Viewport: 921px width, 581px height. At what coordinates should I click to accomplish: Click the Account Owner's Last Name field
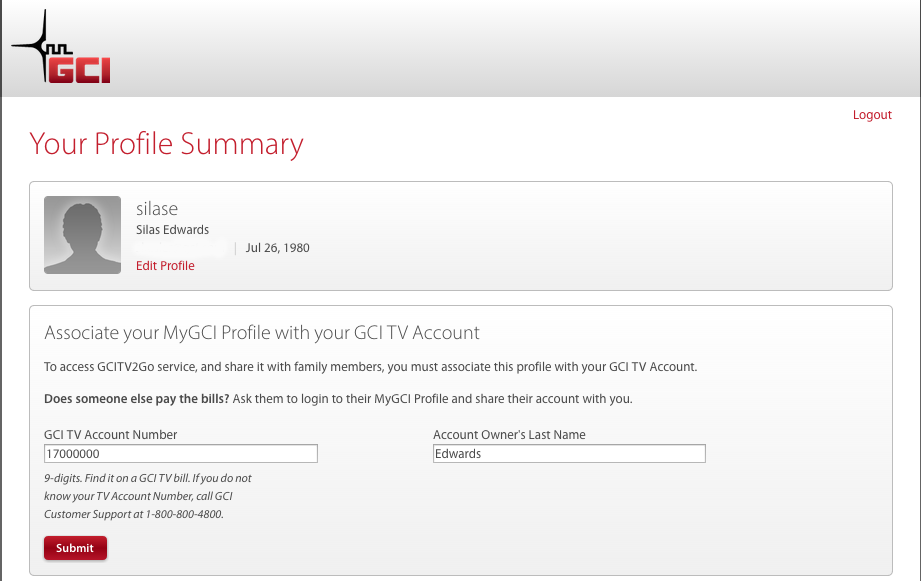(x=569, y=454)
